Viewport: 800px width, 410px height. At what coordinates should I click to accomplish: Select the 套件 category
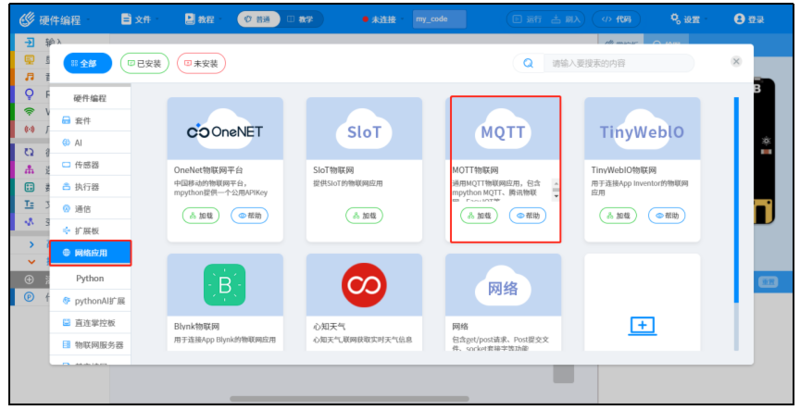pos(90,120)
